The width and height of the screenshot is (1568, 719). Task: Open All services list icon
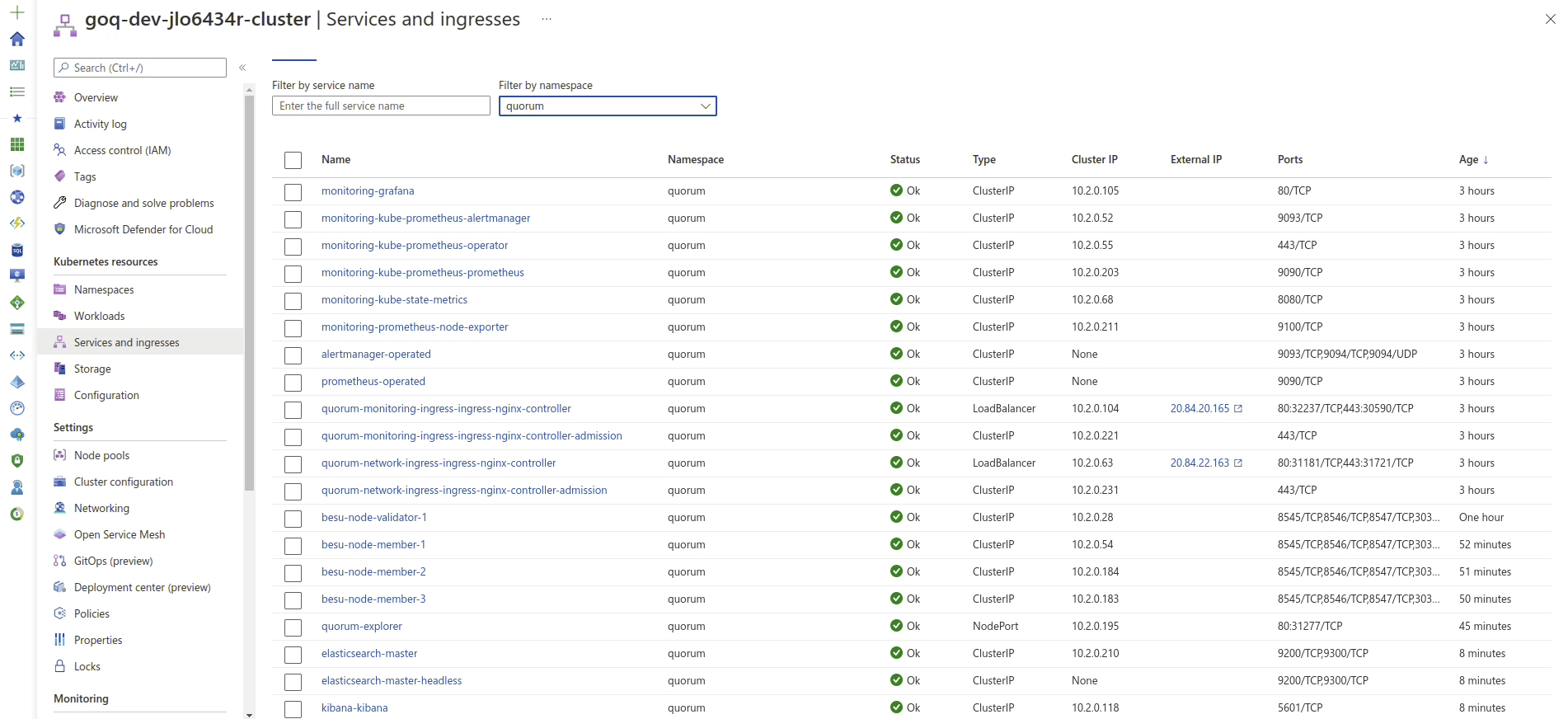(x=17, y=92)
